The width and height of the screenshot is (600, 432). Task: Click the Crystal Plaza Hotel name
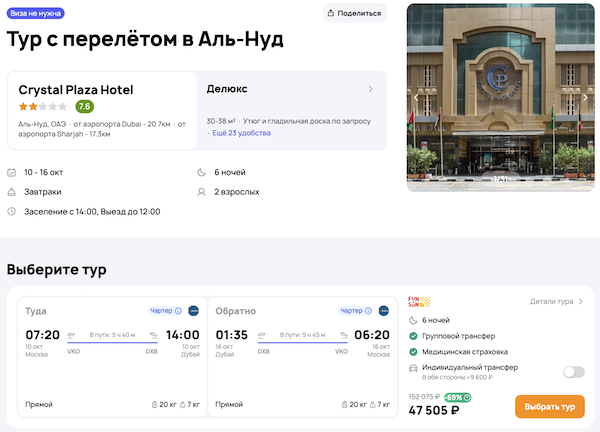76,89
